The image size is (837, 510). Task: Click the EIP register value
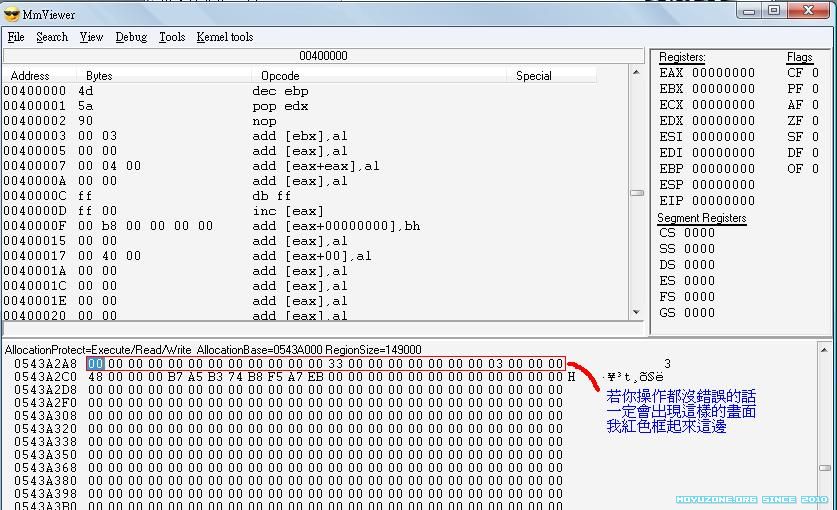[723, 201]
